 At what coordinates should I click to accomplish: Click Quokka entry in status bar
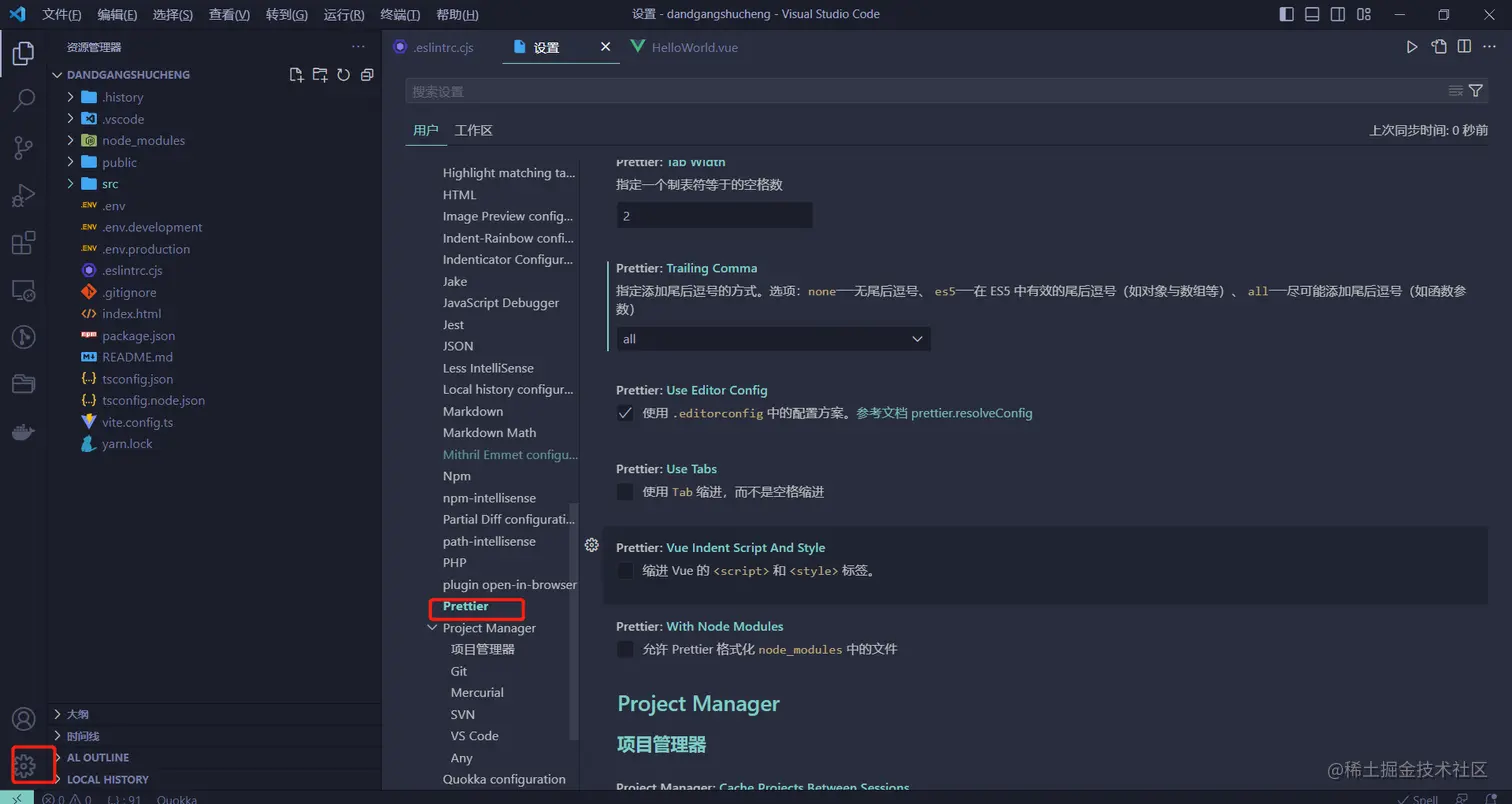click(x=177, y=799)
